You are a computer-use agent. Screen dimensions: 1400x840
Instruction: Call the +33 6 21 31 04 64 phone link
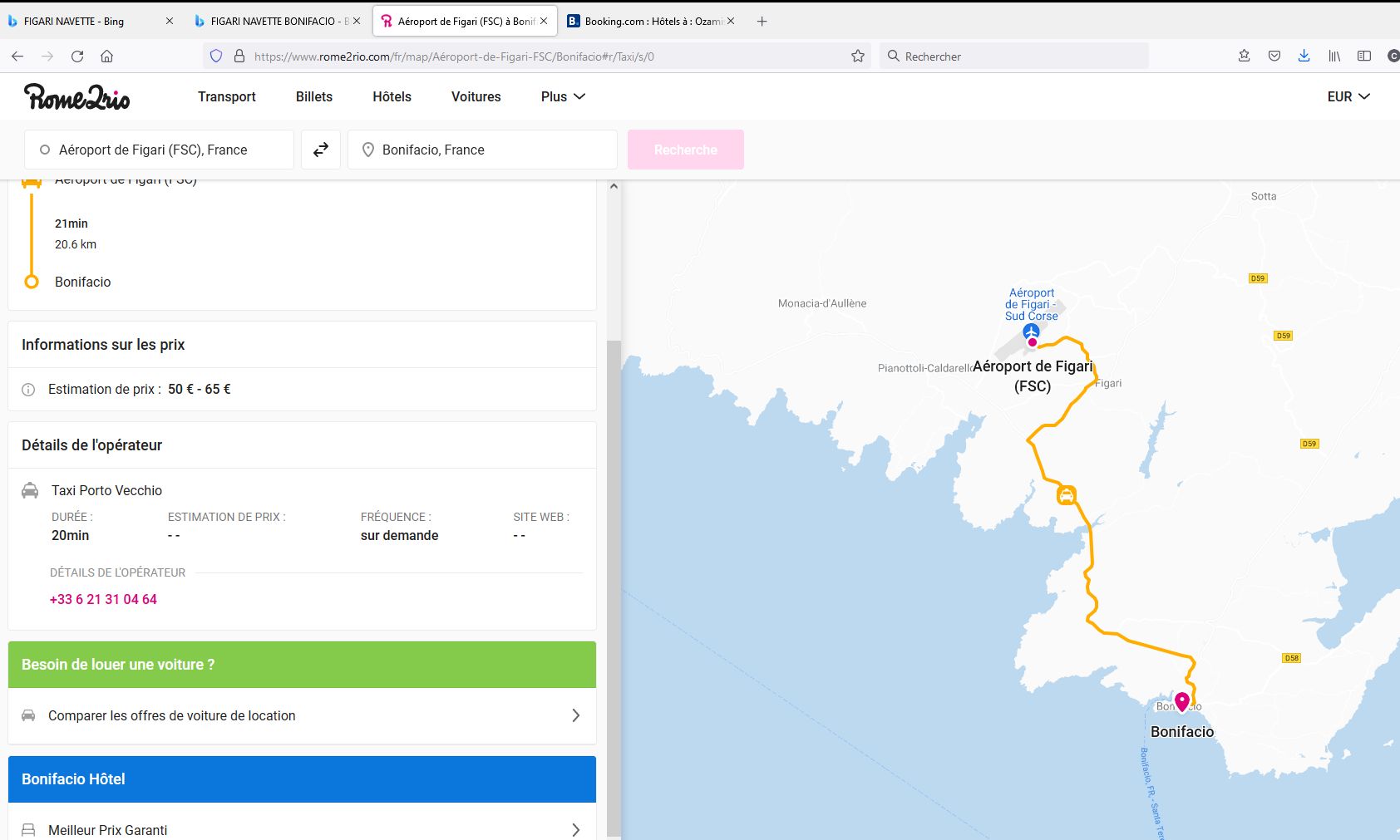click(x=103, y=599)
